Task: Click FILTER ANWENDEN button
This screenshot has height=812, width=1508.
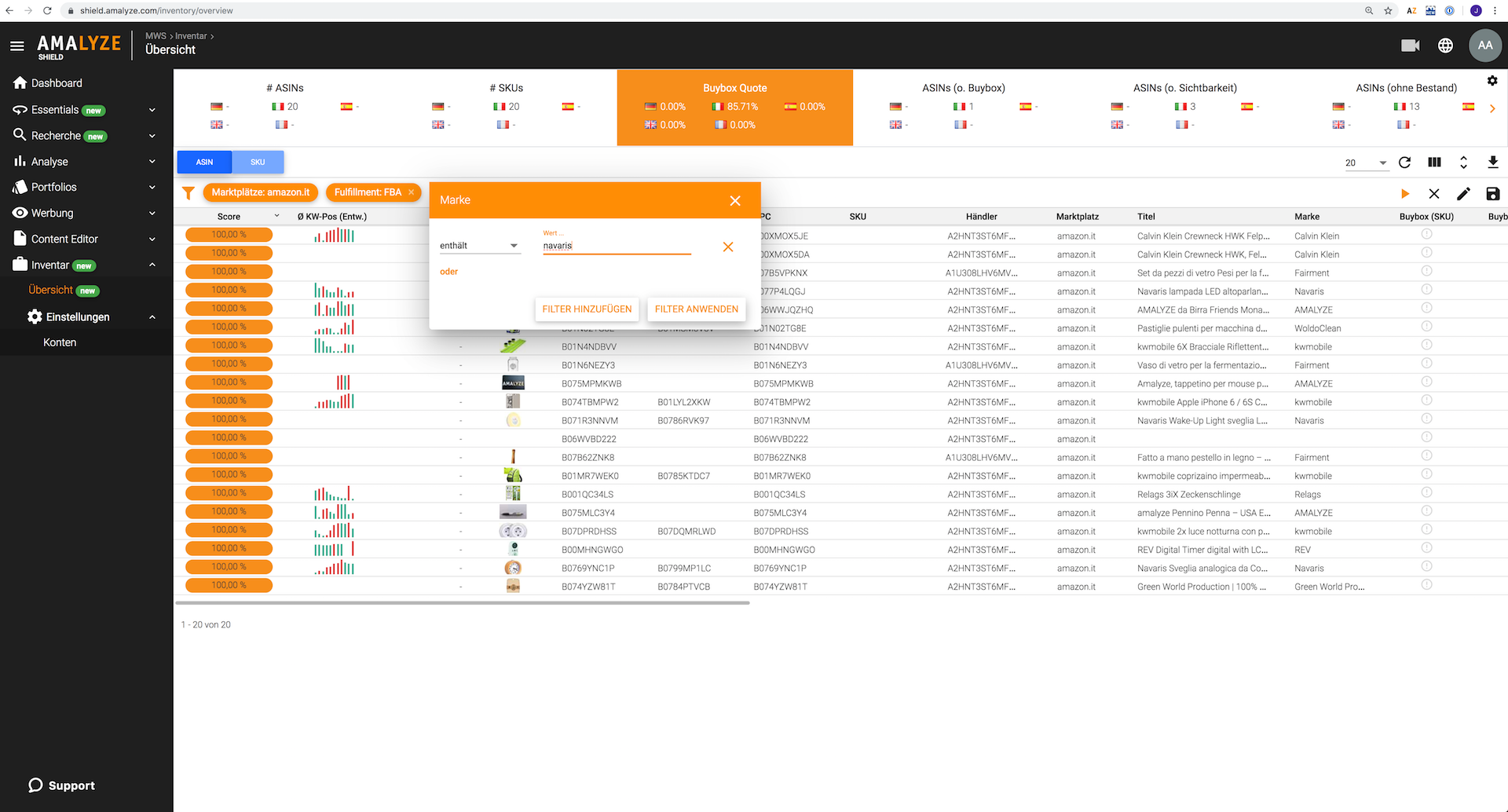Action: click(x=697, y=309)
